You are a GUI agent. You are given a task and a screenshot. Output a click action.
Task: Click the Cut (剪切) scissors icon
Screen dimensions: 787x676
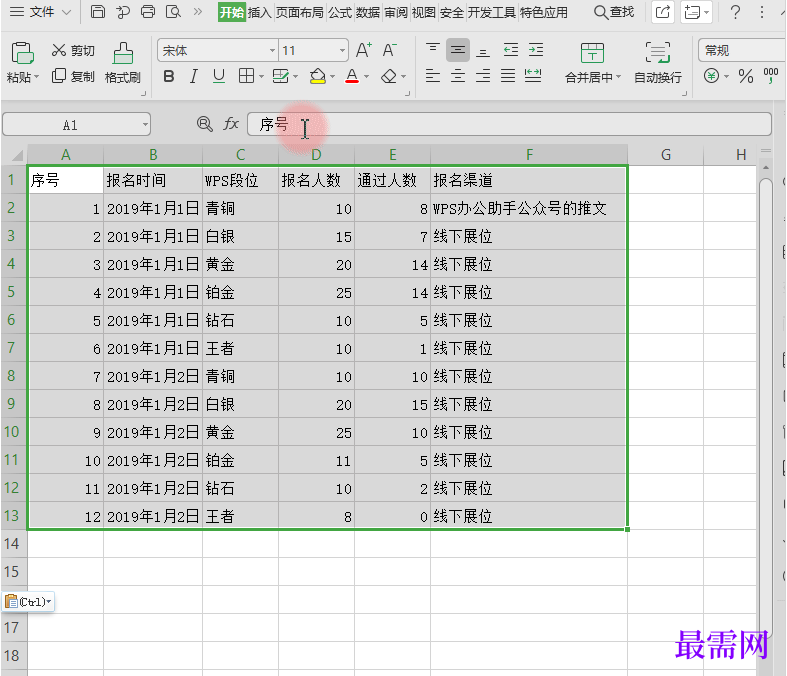coord(59,51)
